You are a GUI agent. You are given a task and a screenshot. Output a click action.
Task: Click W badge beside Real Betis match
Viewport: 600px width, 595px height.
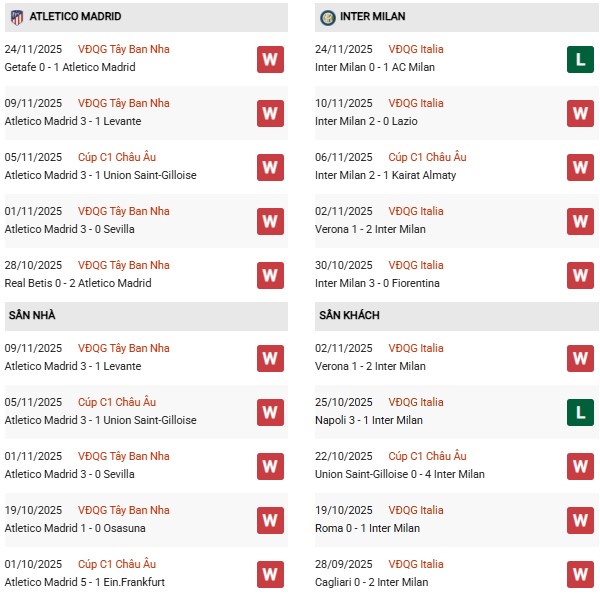tap(270, 275)
